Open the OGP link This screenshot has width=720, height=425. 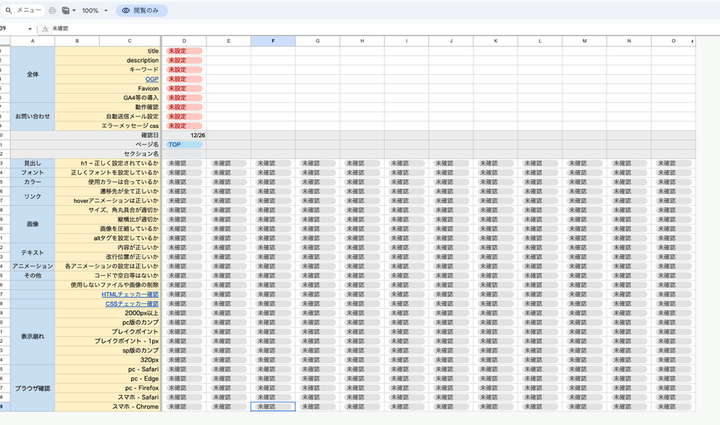point(152,78)
